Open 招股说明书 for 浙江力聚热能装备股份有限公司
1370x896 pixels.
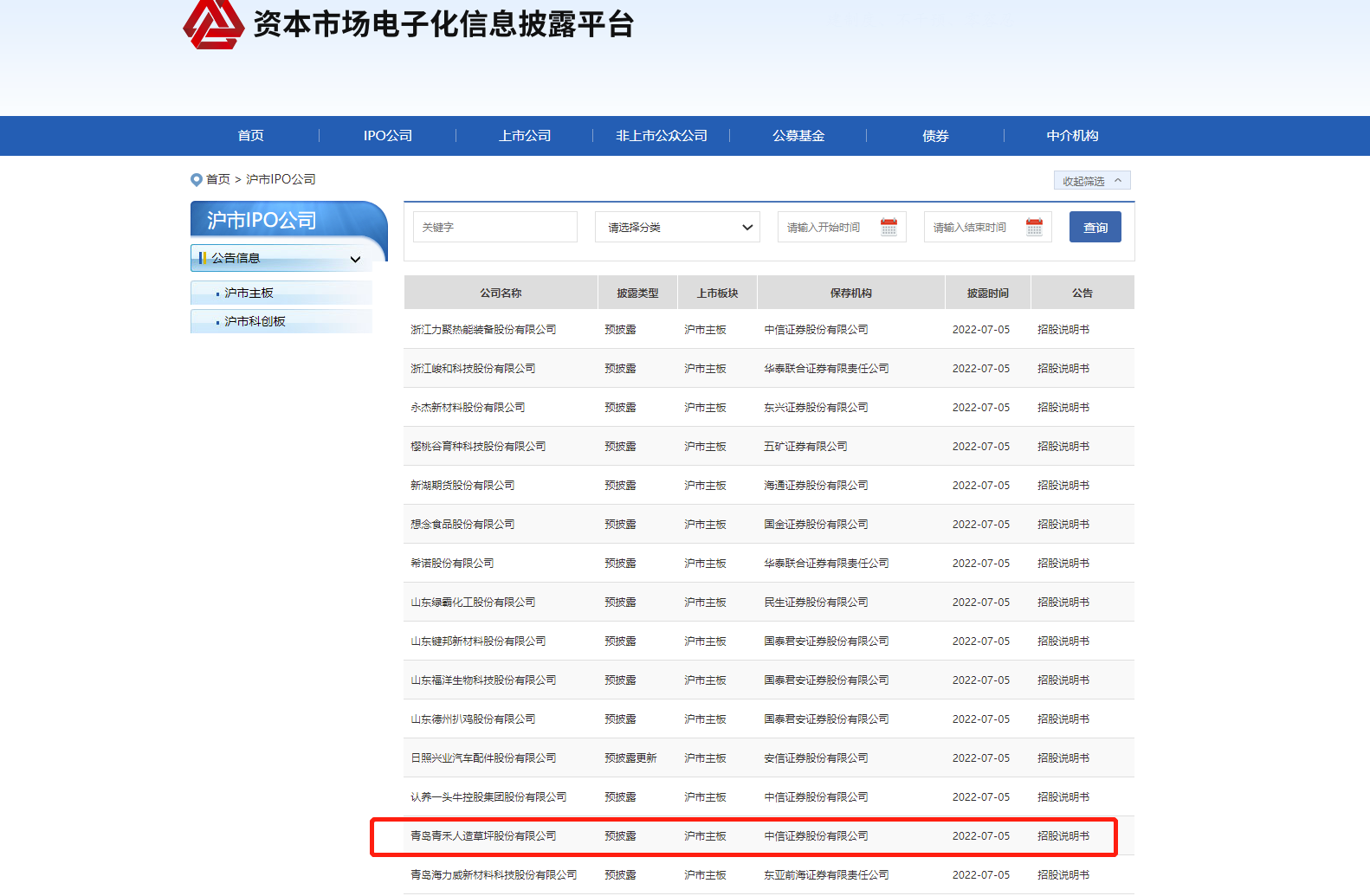1063,330
